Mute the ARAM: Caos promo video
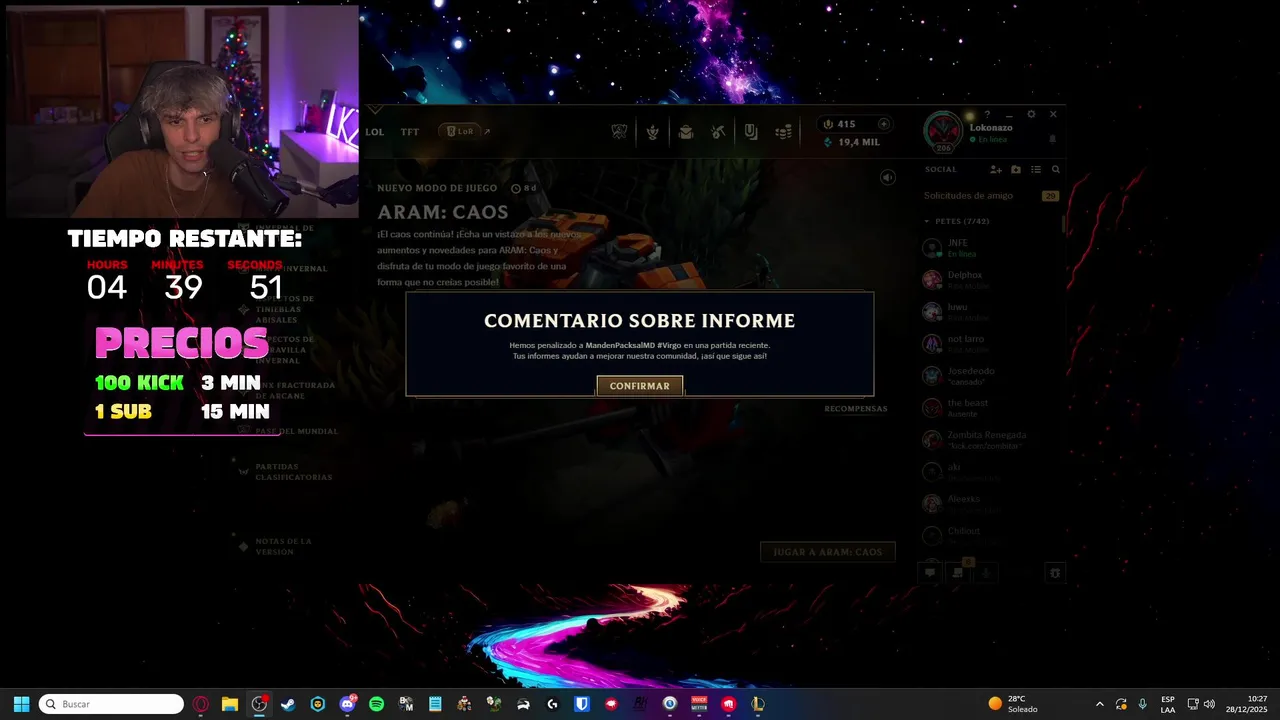The image size is (1280, 720). tap(887, 177)
